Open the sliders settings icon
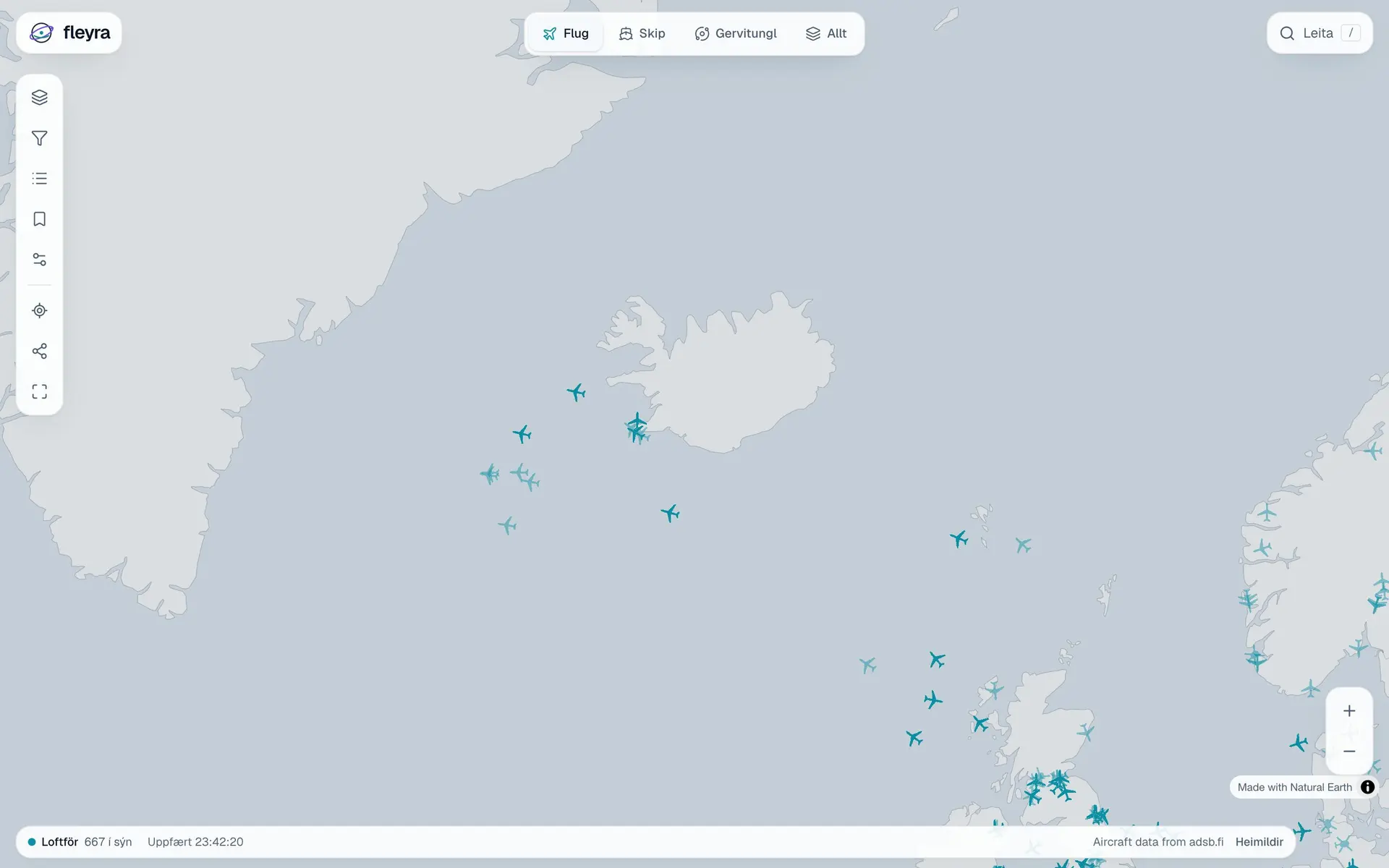1389x868 pixels. click(x=40, y=259)
